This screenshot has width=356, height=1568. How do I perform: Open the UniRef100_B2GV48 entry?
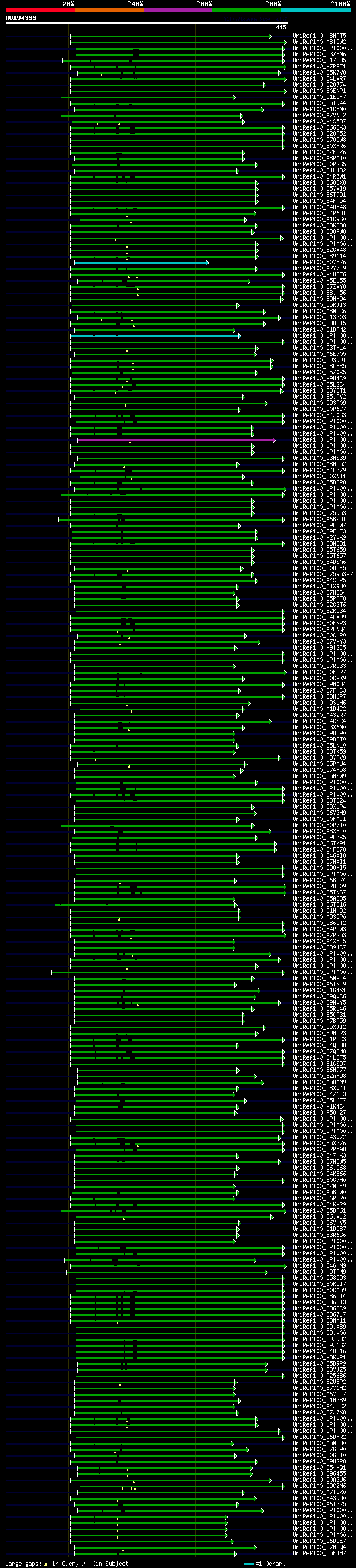[319, 250]
